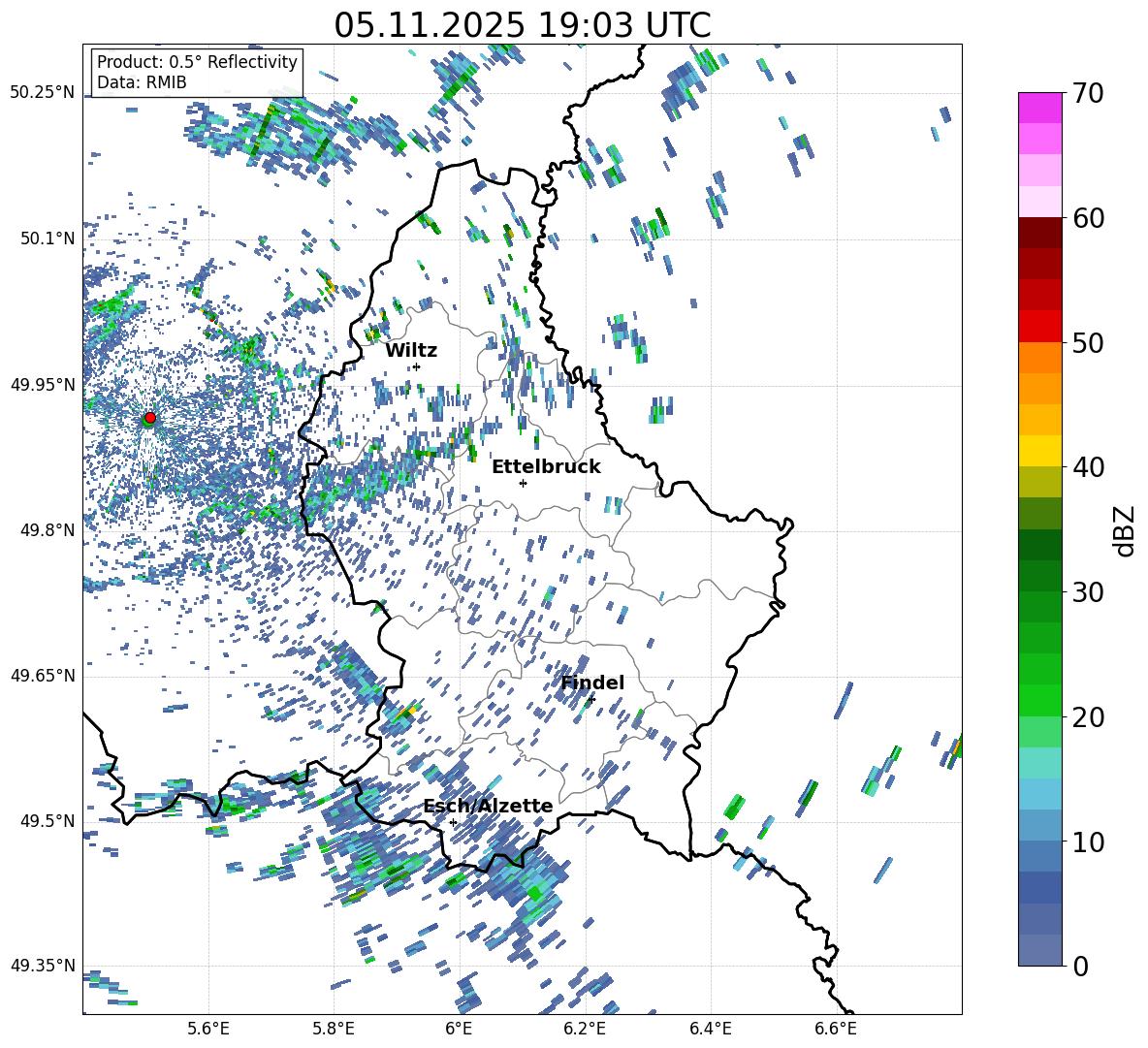Click the 70 tick label on colorbar
The width and height of the screenshot is (1148, 1048).
point(1087,93)
